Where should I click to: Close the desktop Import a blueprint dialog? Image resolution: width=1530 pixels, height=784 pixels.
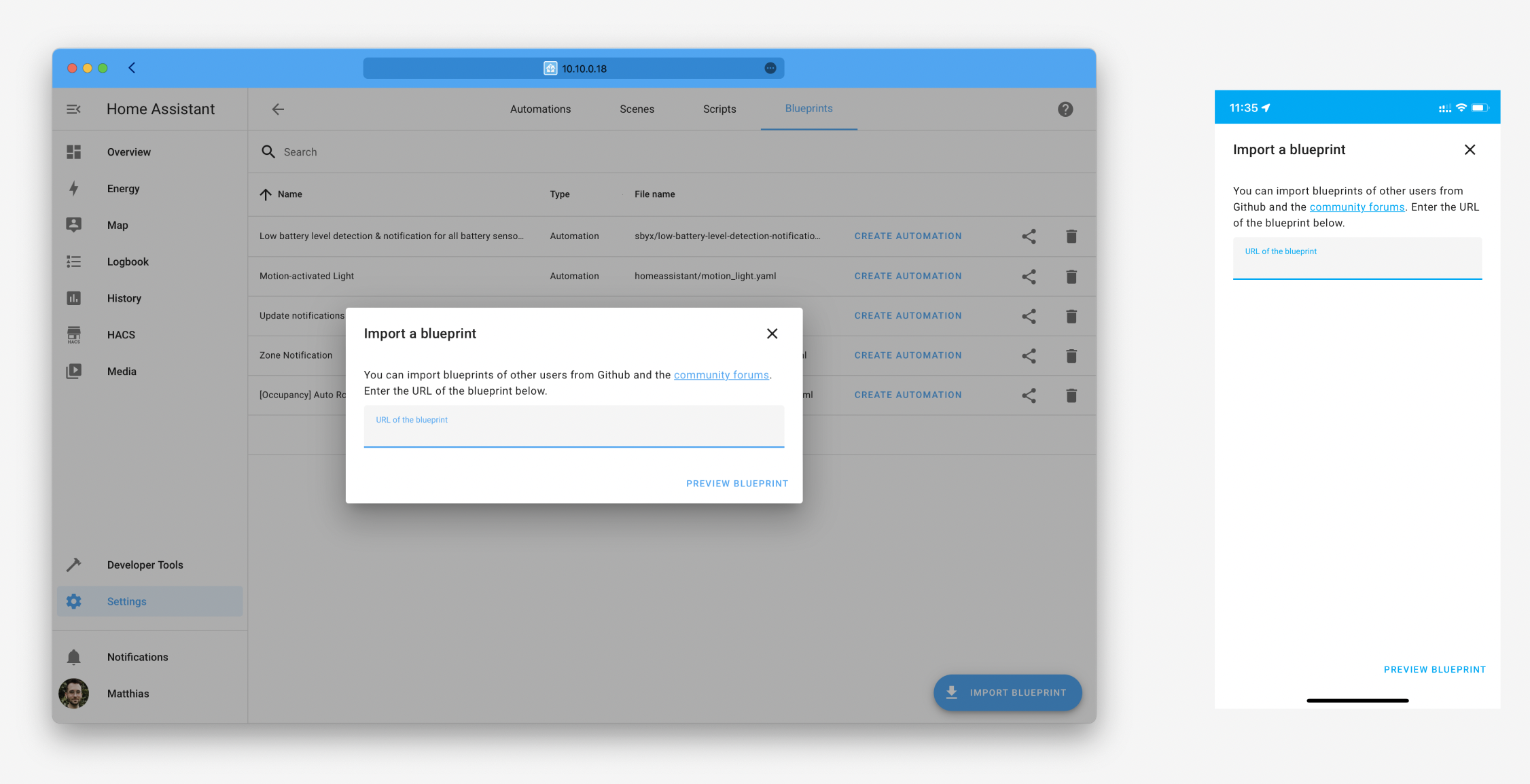[772, 334]
